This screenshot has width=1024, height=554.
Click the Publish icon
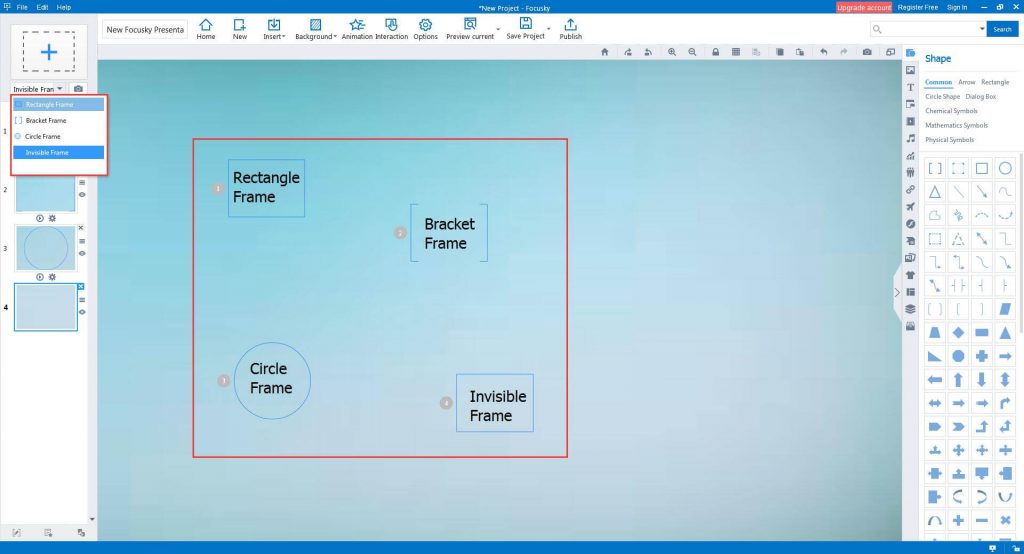570,28
